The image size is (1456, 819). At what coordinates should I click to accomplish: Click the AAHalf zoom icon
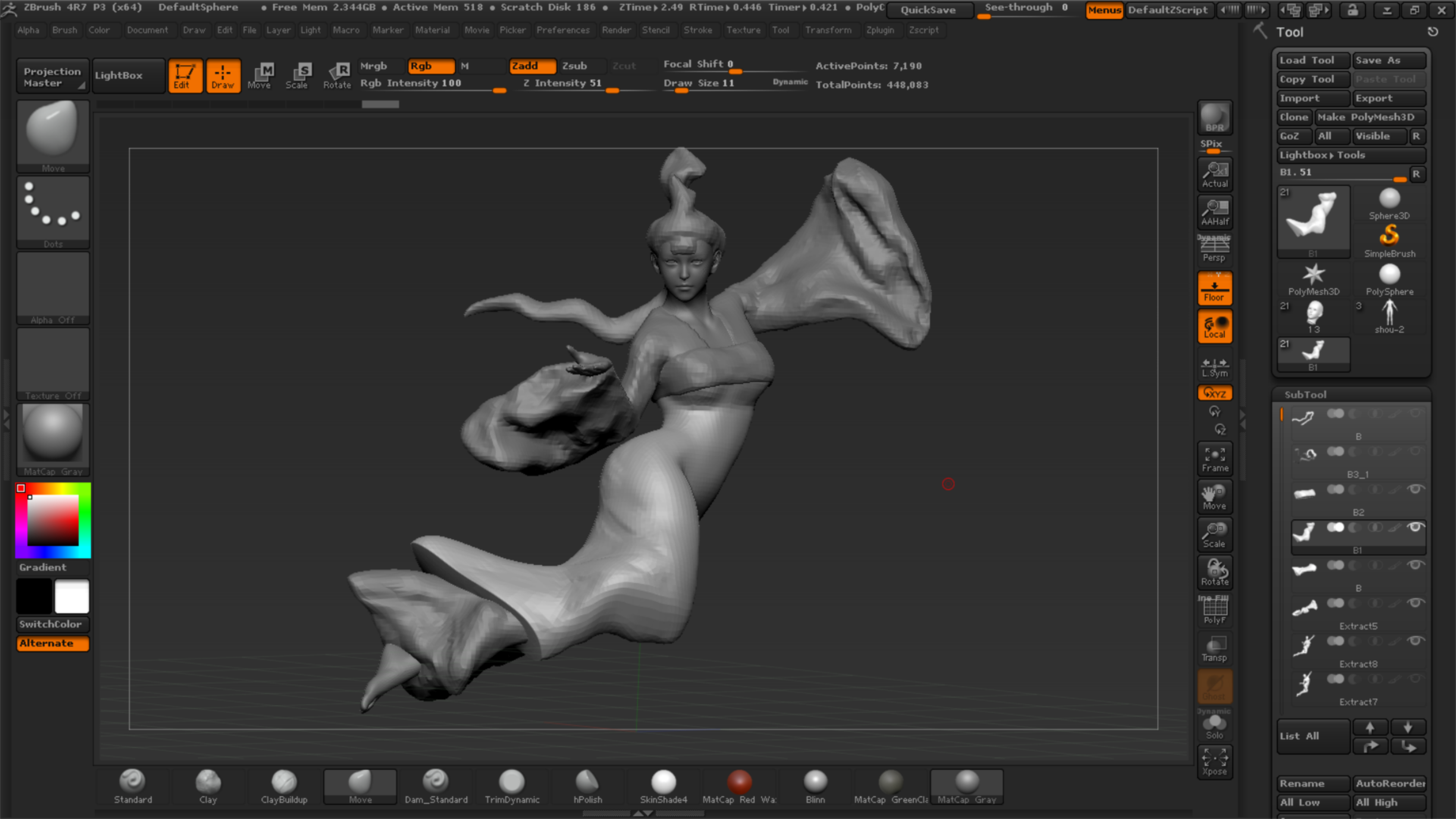pyautogui.click(x=1214, y=212)
